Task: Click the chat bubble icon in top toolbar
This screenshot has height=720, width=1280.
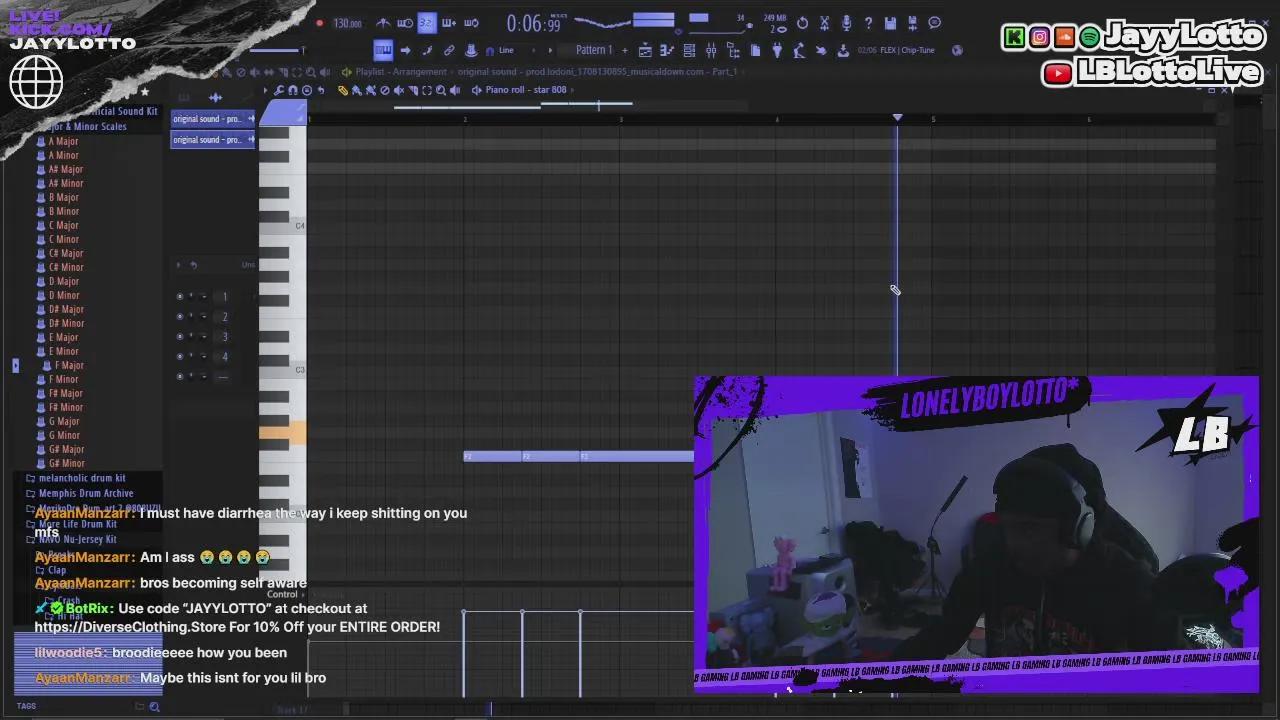Action: (934, 23)
